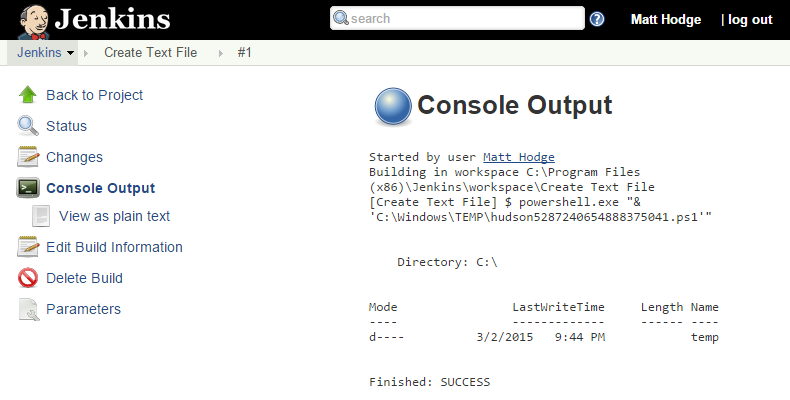Click log out in the header
Viewport: 790px width, 400px height.
point(750,19)
